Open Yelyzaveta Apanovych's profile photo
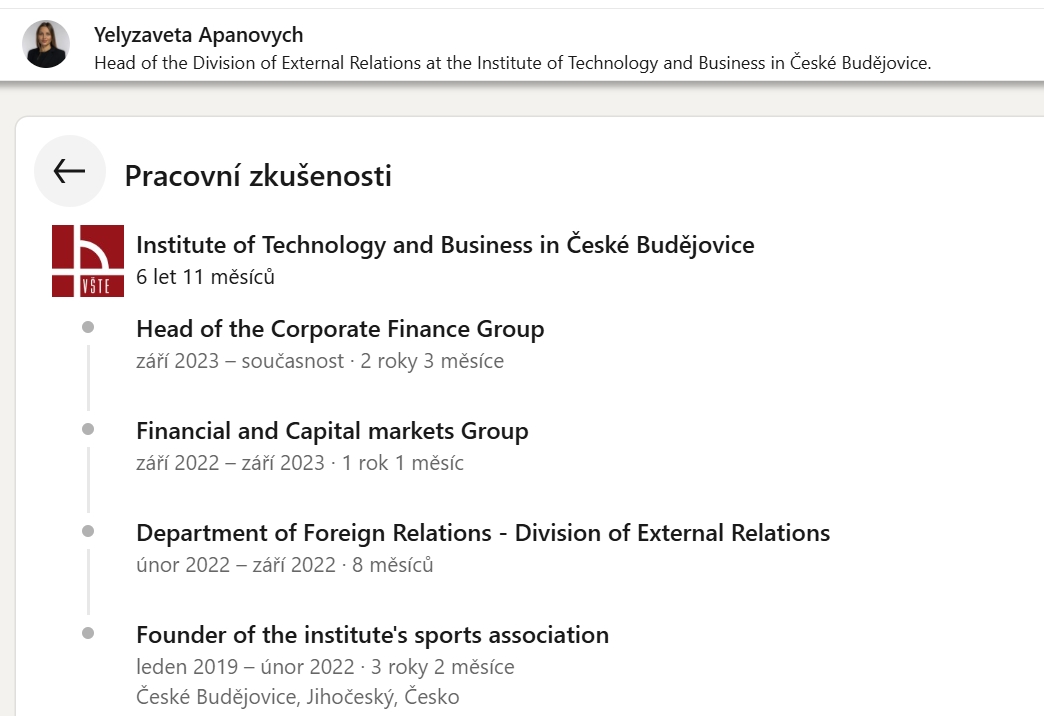Screen dimensions: 1044x716 click(x=46, y=44)
